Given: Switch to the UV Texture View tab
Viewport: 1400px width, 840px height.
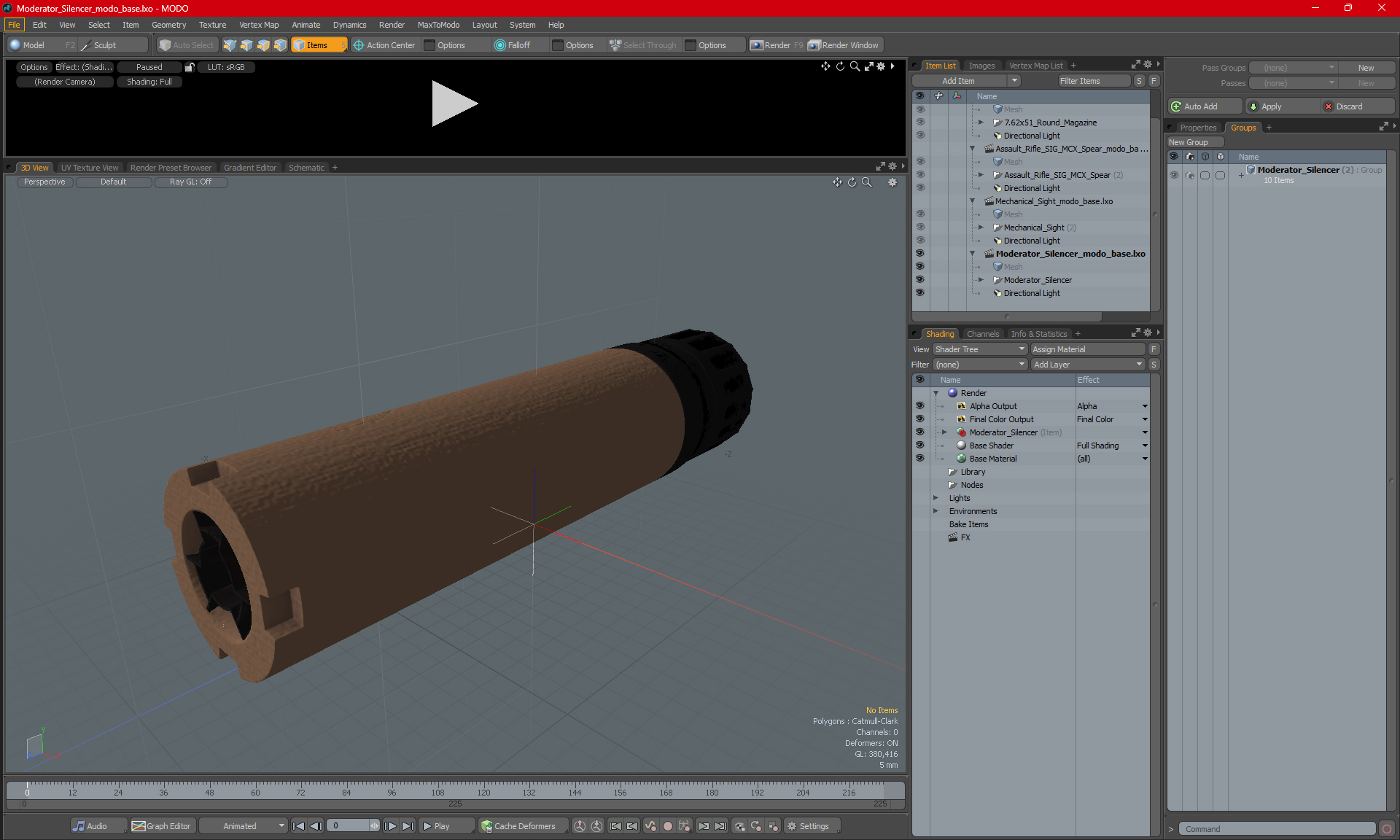Looking at the screenshot, I should click(x=89, y=168).
